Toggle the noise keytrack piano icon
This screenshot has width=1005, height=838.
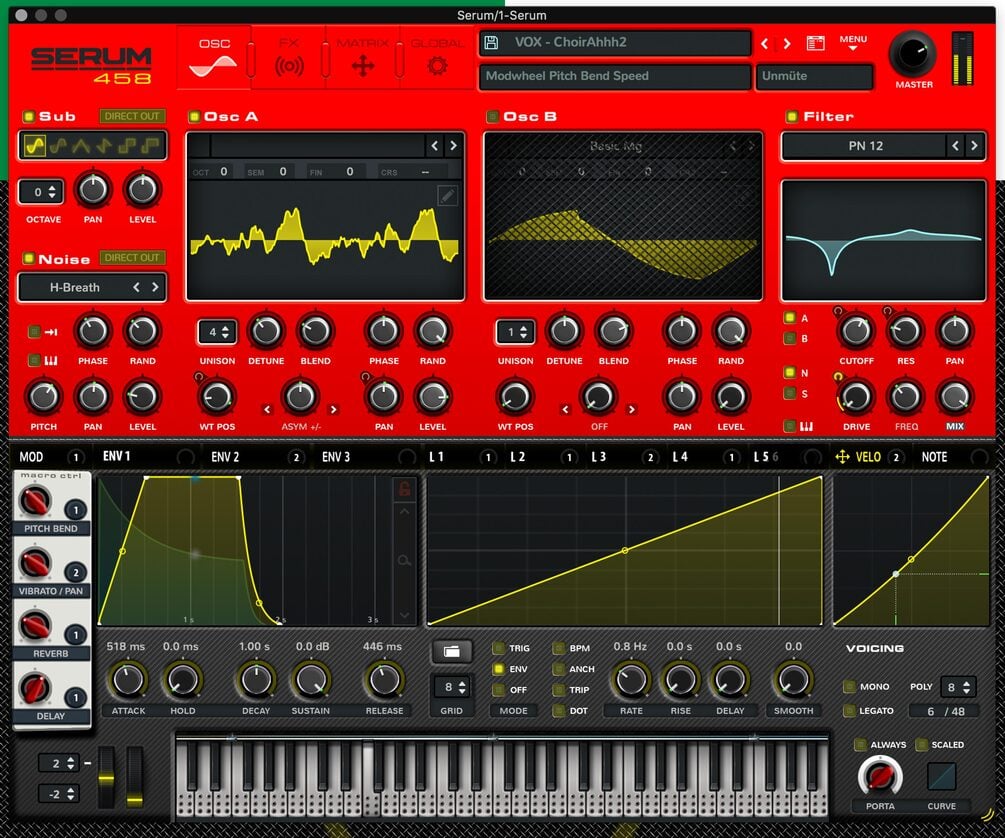[x=51, y=360]
